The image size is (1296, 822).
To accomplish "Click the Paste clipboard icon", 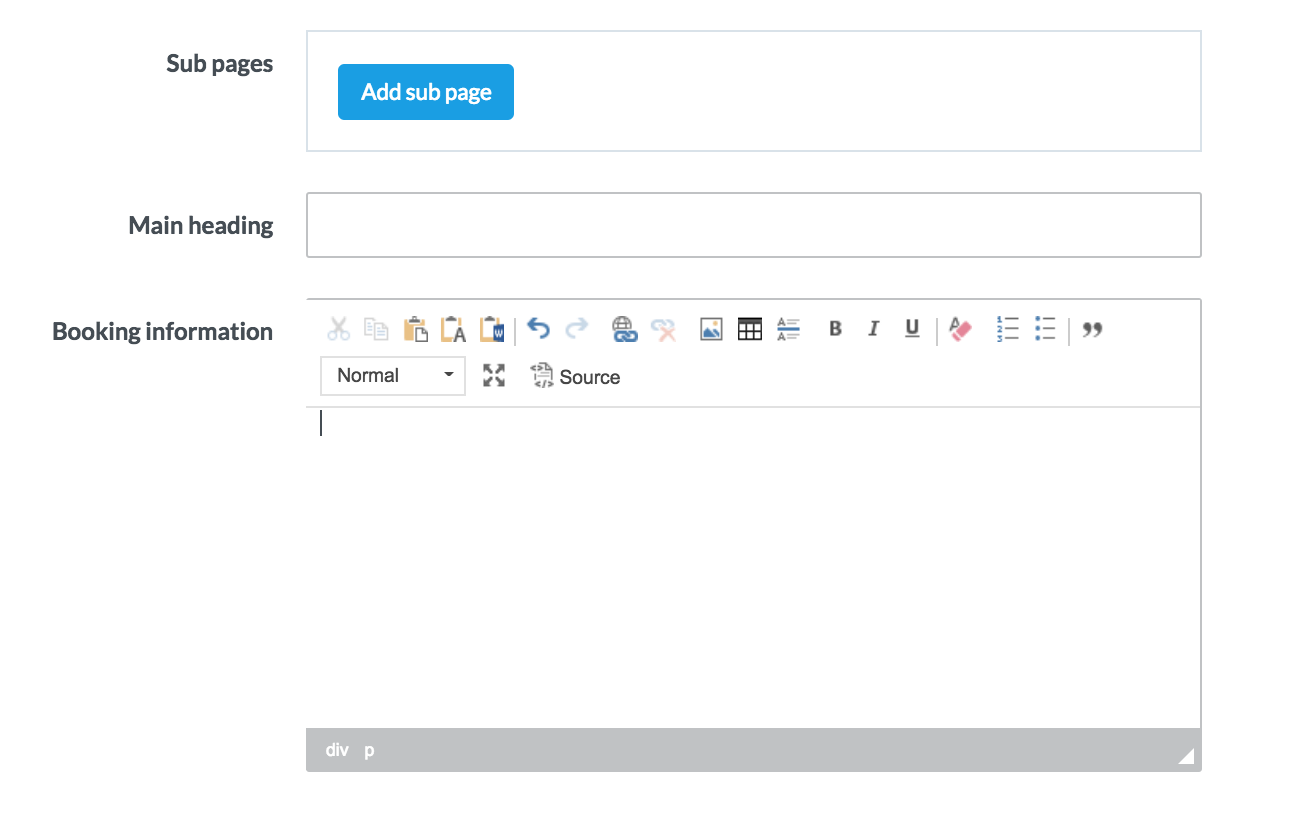I will point(415,329).
